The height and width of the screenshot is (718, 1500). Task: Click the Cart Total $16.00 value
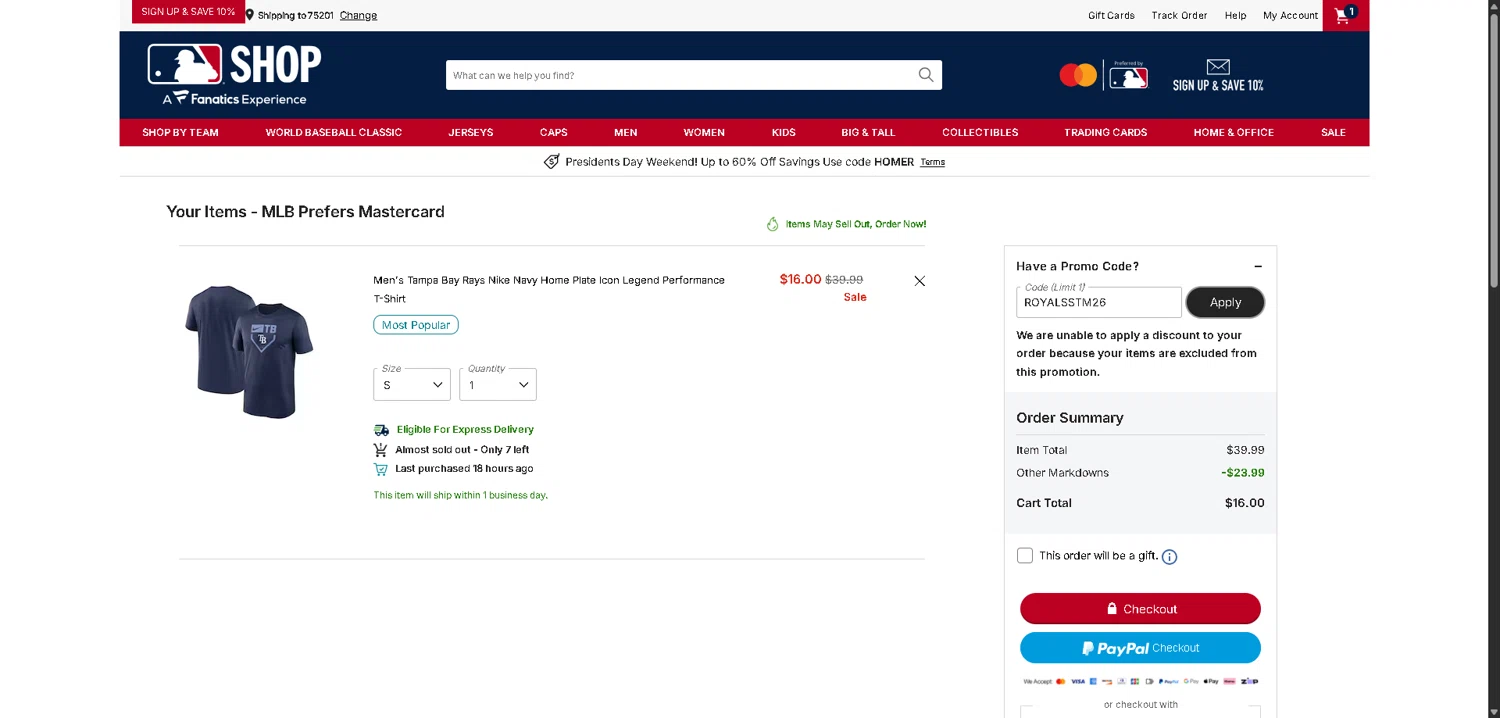(1244, 503)
